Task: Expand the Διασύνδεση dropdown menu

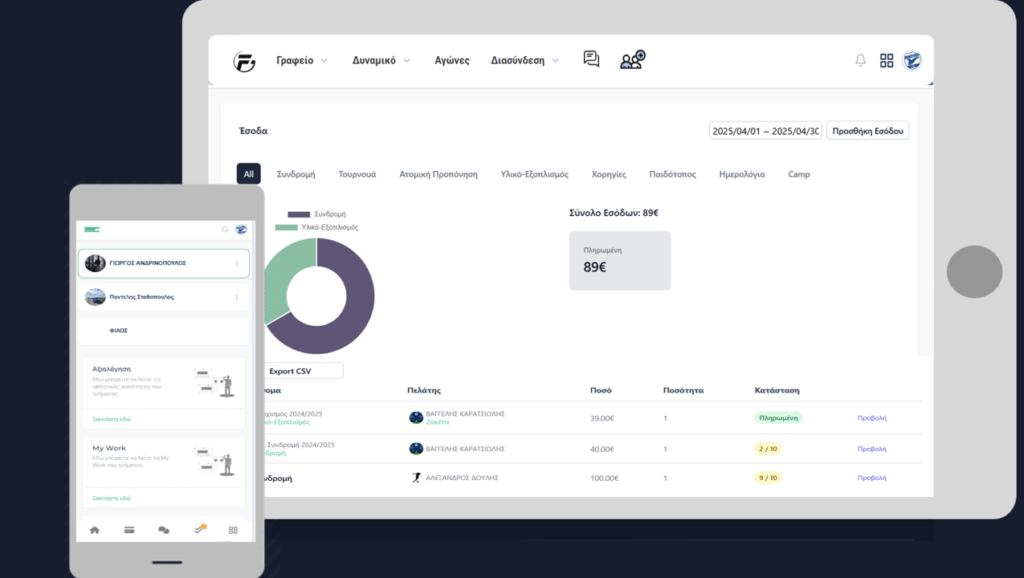Action: pyautogui.click(x=524, y=60)
